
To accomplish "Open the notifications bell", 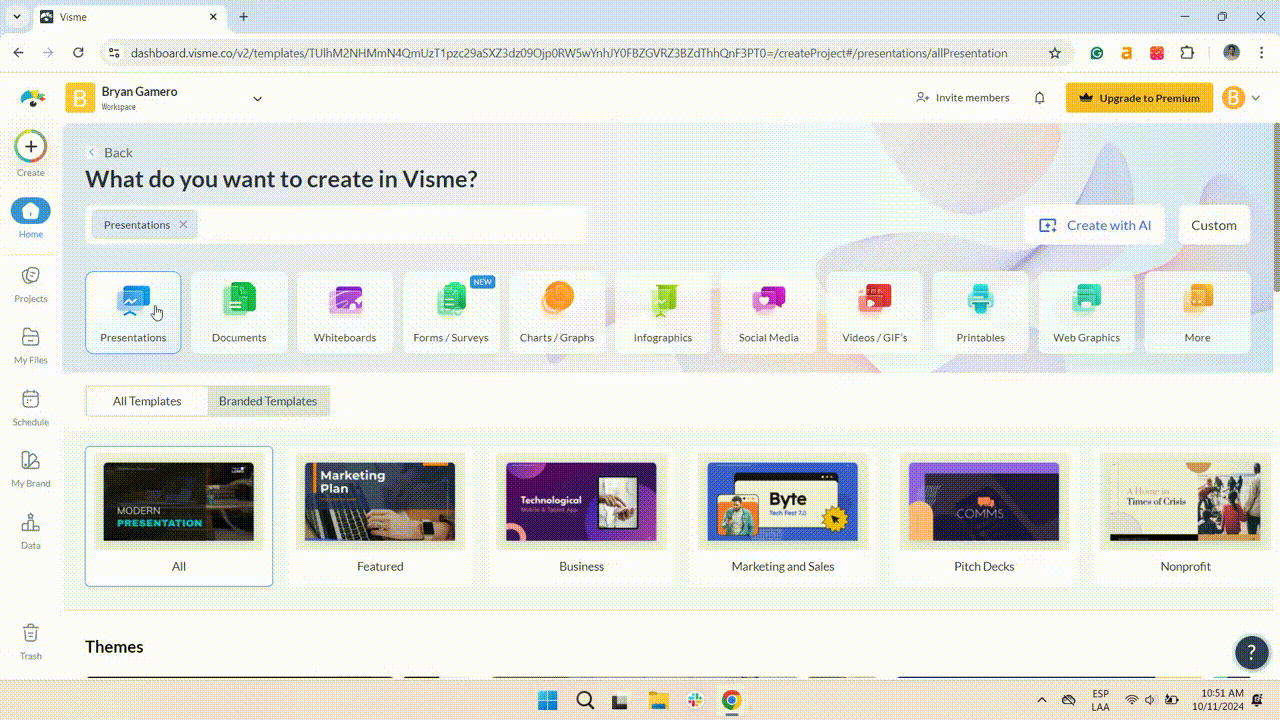I will point(1039,98).
